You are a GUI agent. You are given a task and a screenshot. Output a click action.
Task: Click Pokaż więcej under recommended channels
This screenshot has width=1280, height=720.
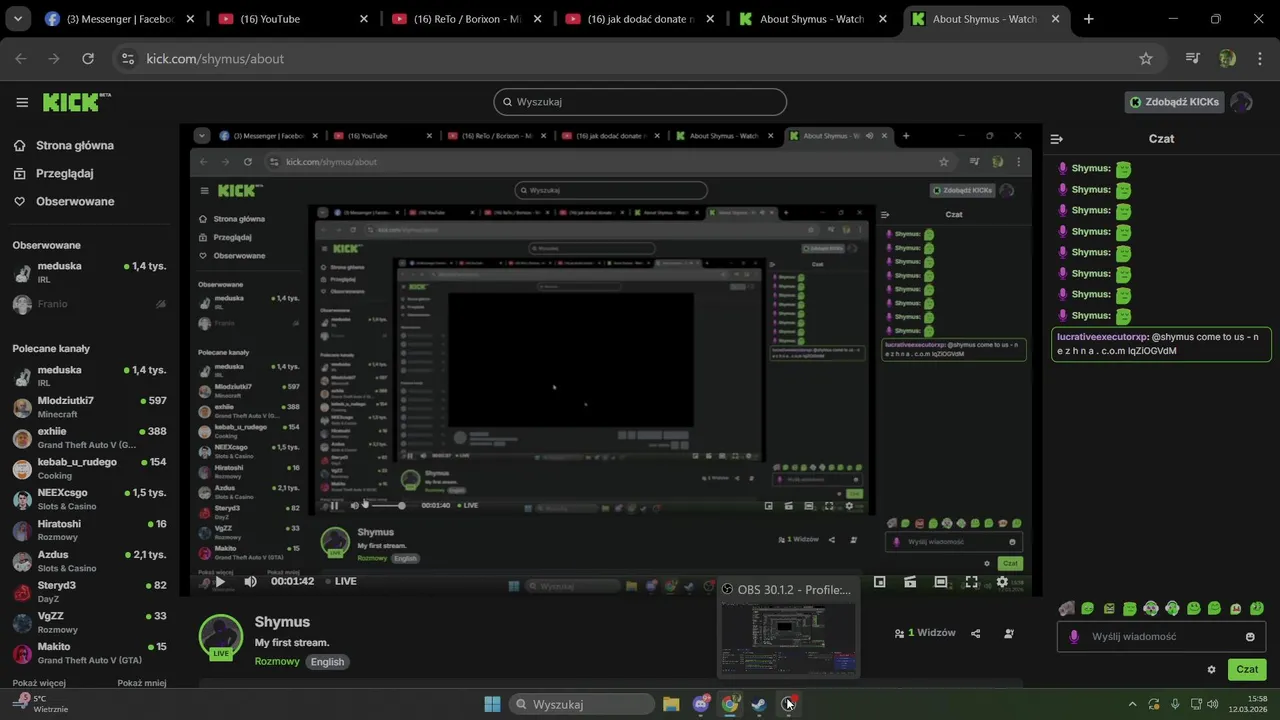click(40, 683)
